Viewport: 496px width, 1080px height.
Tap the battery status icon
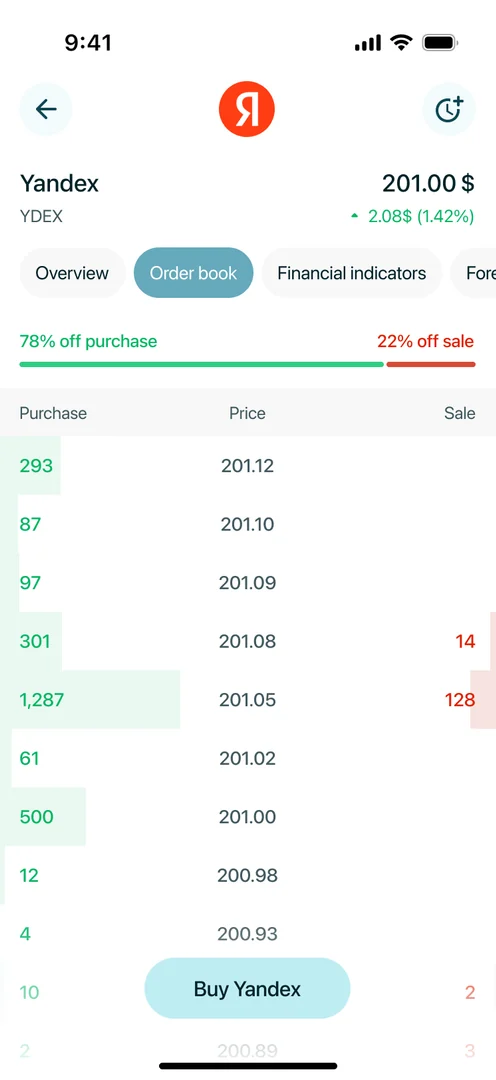(441, 43)
